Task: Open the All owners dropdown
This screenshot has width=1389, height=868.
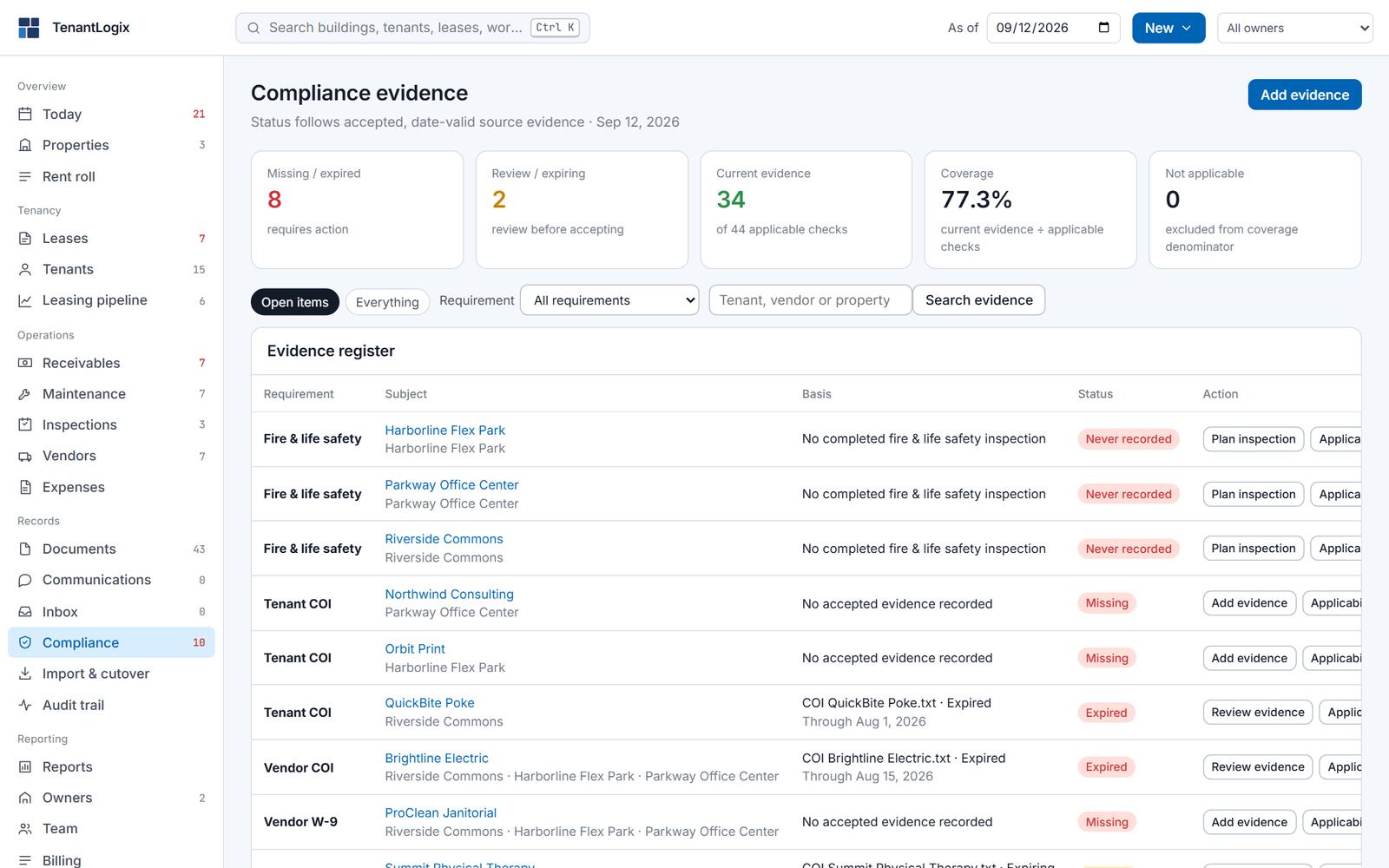Action: pyautogui.click(x=1295, y=28)
